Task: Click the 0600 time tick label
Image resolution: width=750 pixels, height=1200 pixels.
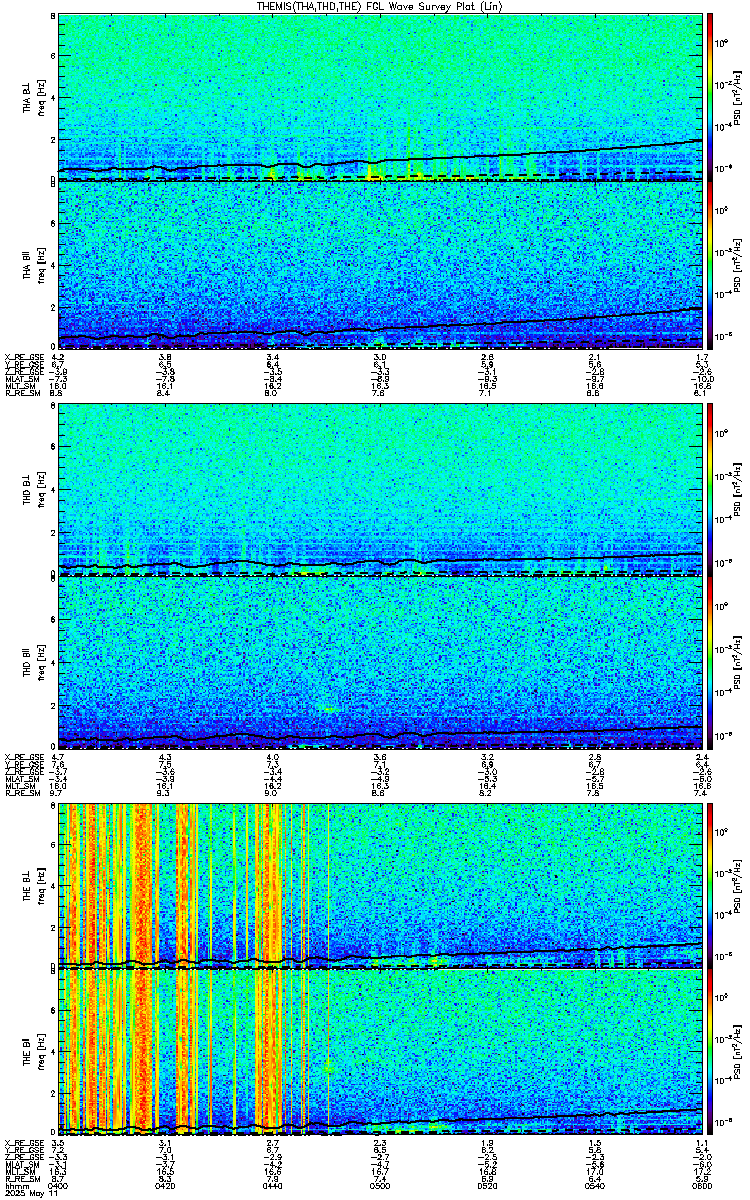Action: click(701, 1186)
